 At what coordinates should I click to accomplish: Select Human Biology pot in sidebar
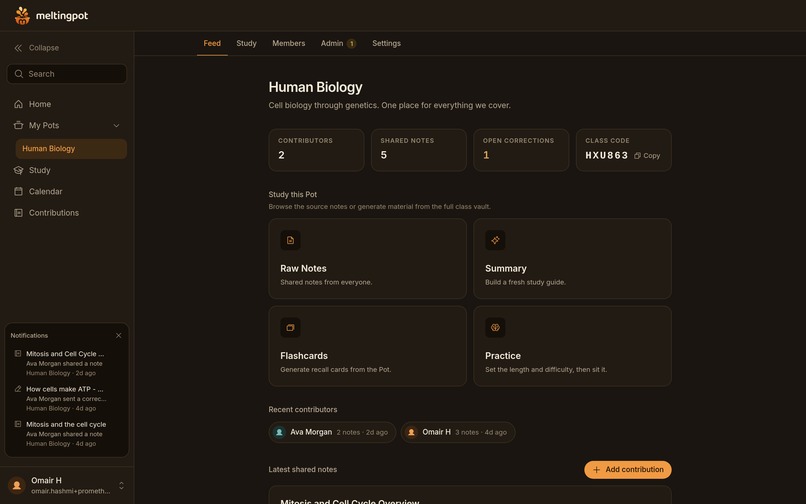point(71,149)
